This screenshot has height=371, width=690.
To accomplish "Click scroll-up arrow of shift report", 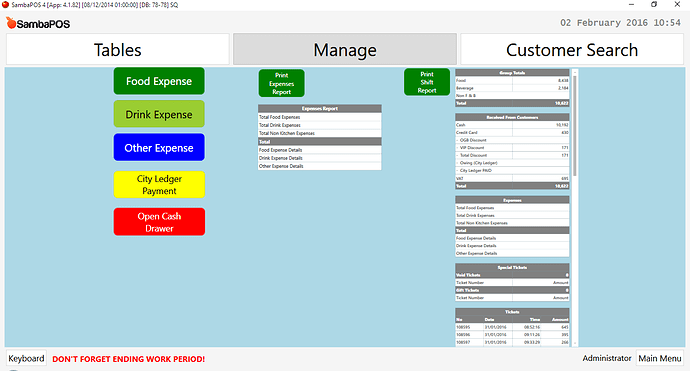I will click(x=575, y=72).
